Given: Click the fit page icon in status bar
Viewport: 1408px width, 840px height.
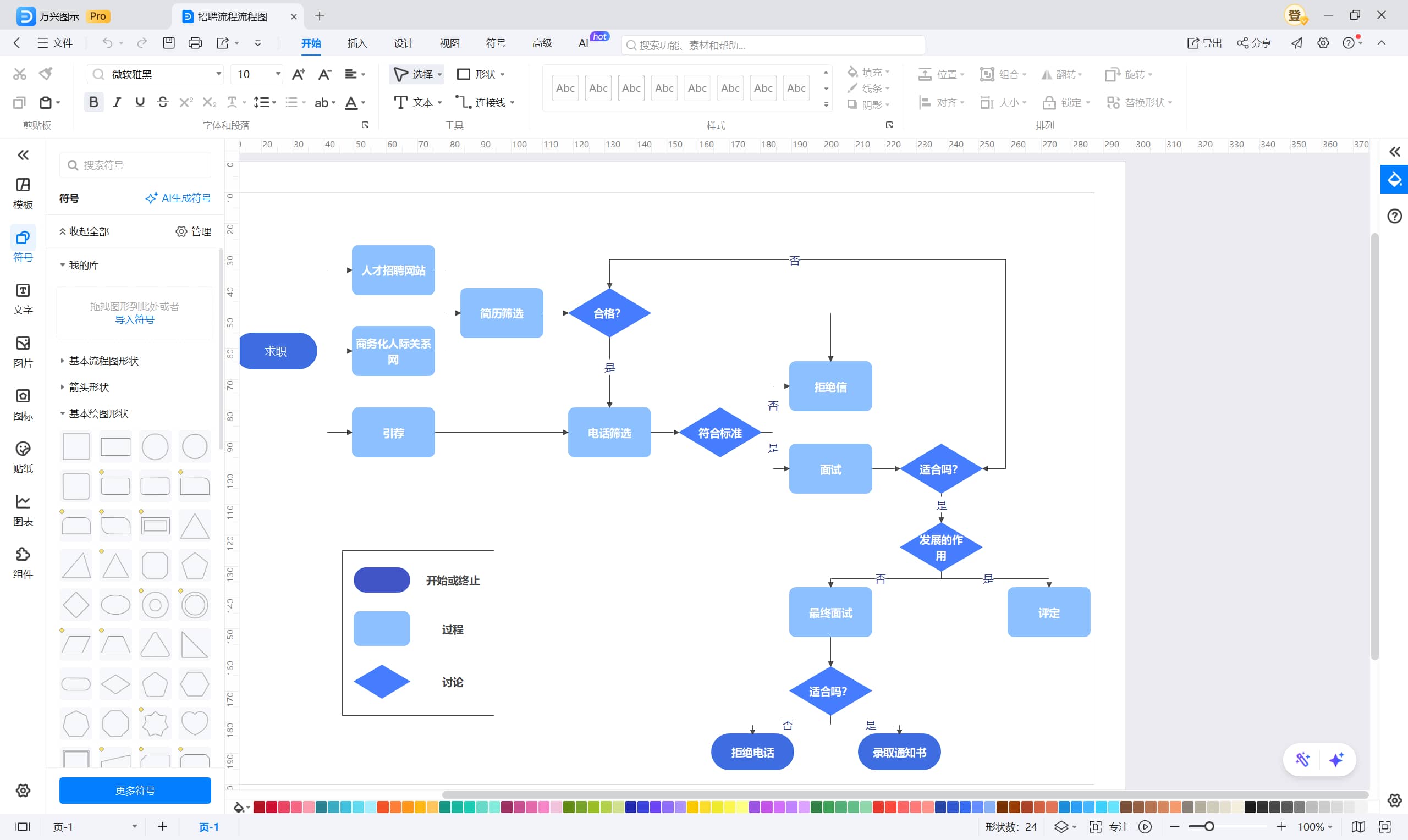Looking at the screenshot, I should coord(1385,827).
